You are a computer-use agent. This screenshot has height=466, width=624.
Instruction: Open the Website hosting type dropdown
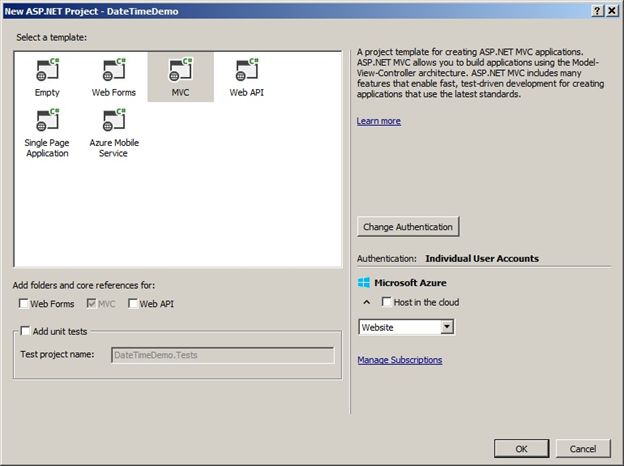406,327
